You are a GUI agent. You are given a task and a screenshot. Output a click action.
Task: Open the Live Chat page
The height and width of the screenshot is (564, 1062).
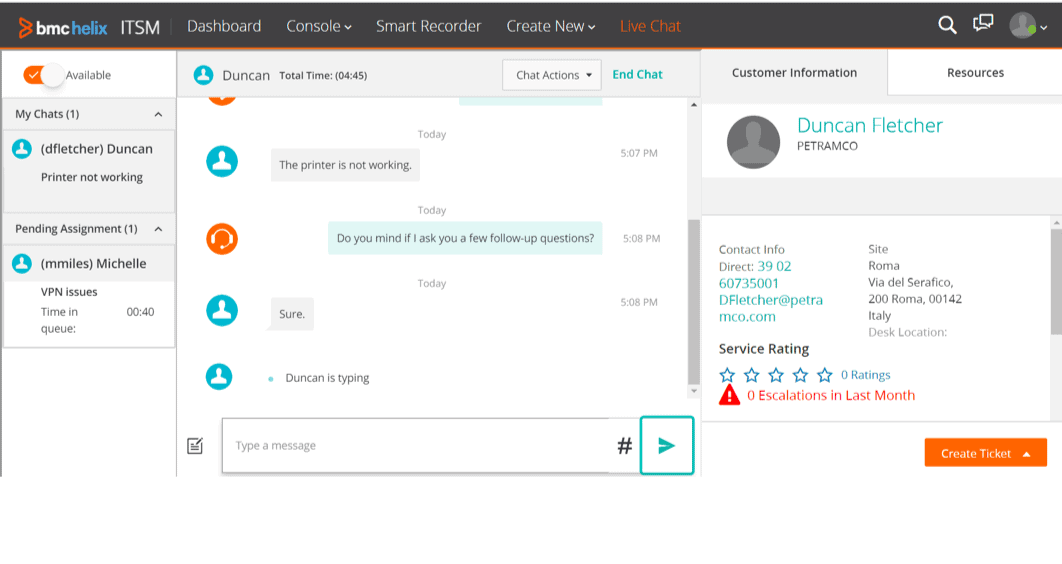pos(650,26)
